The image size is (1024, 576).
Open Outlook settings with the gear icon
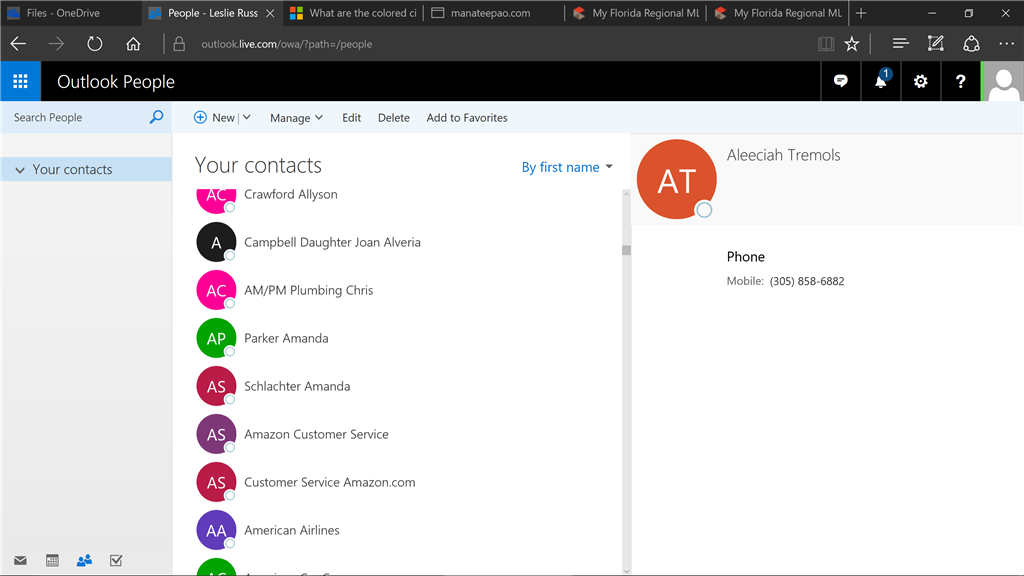tap(920, 81)
